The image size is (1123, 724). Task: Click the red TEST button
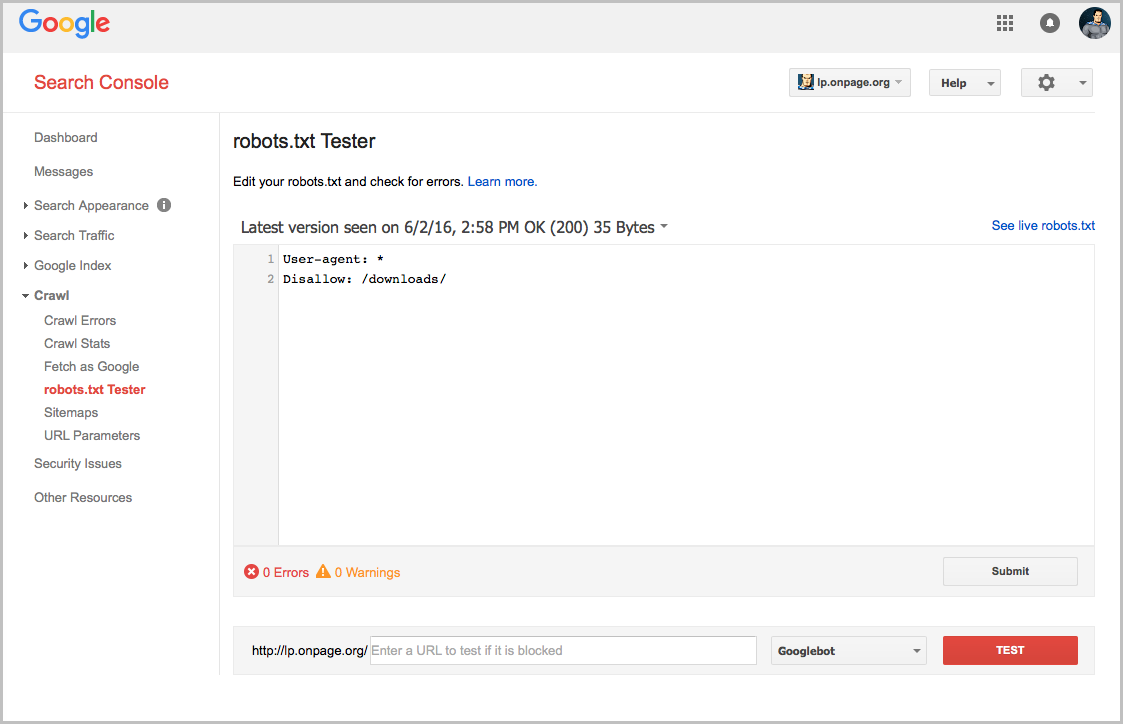(x=1009, y=650)
